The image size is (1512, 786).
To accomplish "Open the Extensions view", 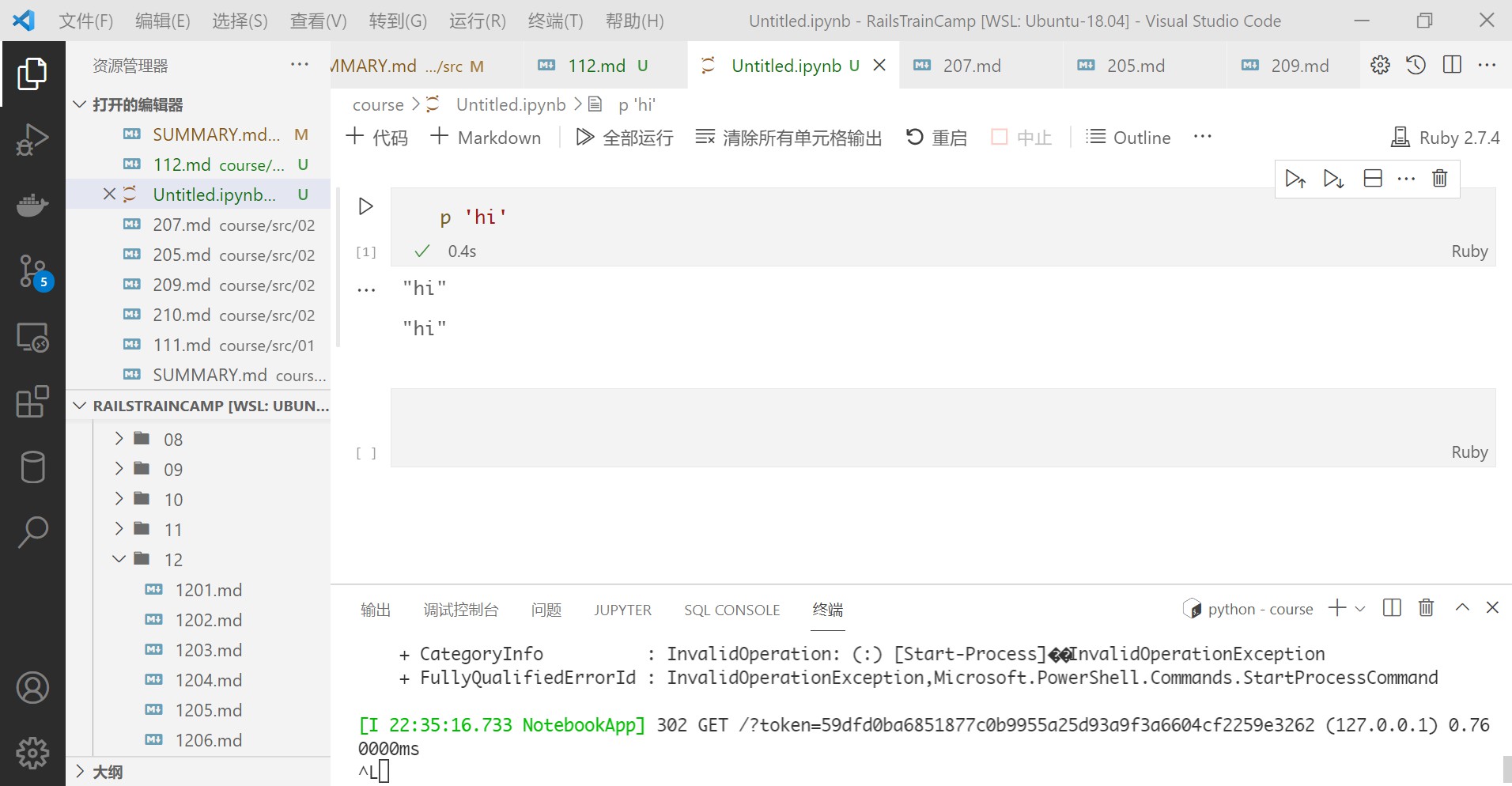I will (x=32, y=402).
